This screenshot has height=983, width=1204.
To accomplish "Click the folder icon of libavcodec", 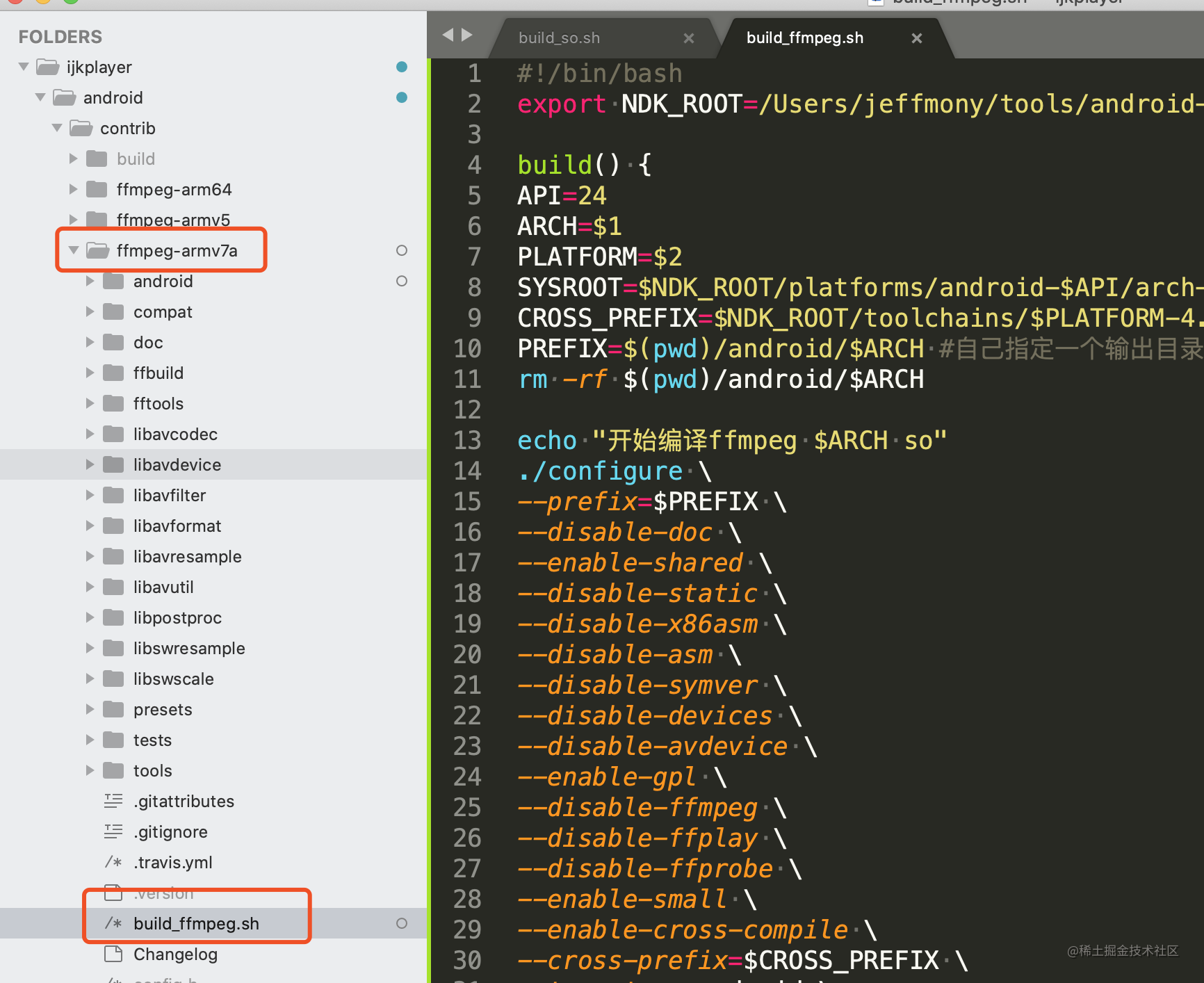I will click(x=113, y=434).
